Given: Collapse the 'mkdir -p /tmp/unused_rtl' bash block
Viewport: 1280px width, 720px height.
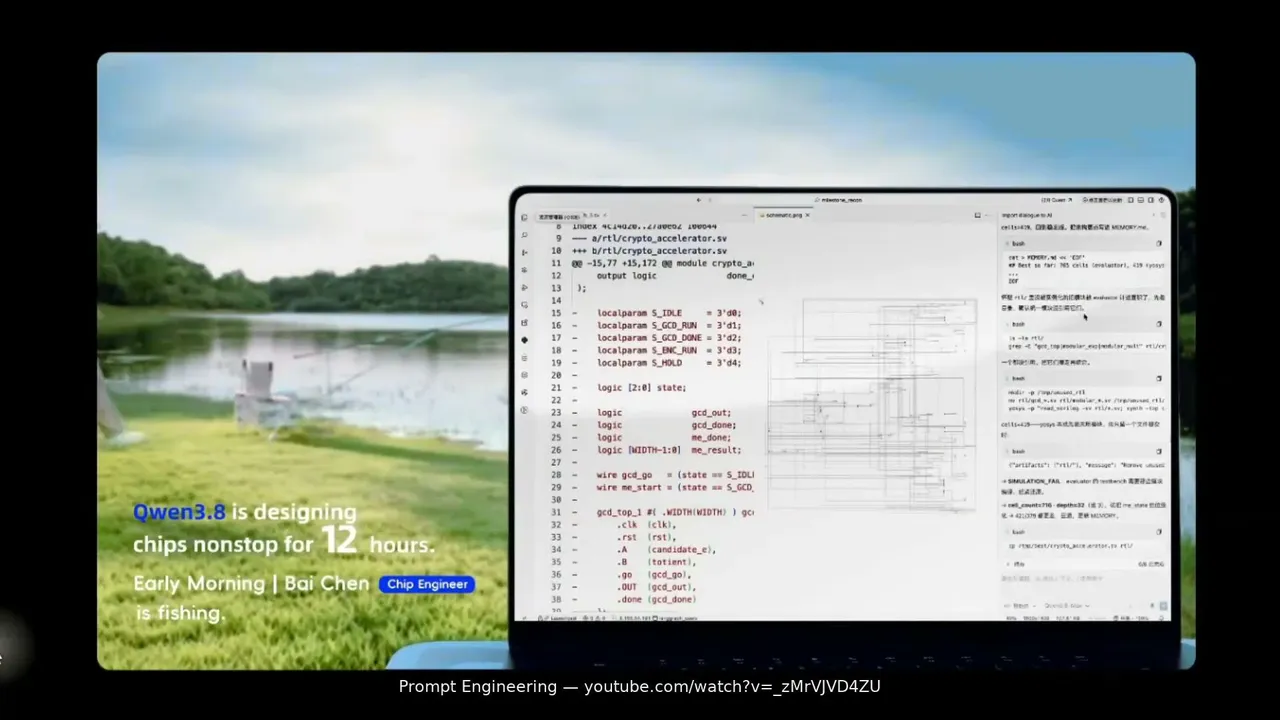Looking at the screenshot, I should click(1006, 379).
